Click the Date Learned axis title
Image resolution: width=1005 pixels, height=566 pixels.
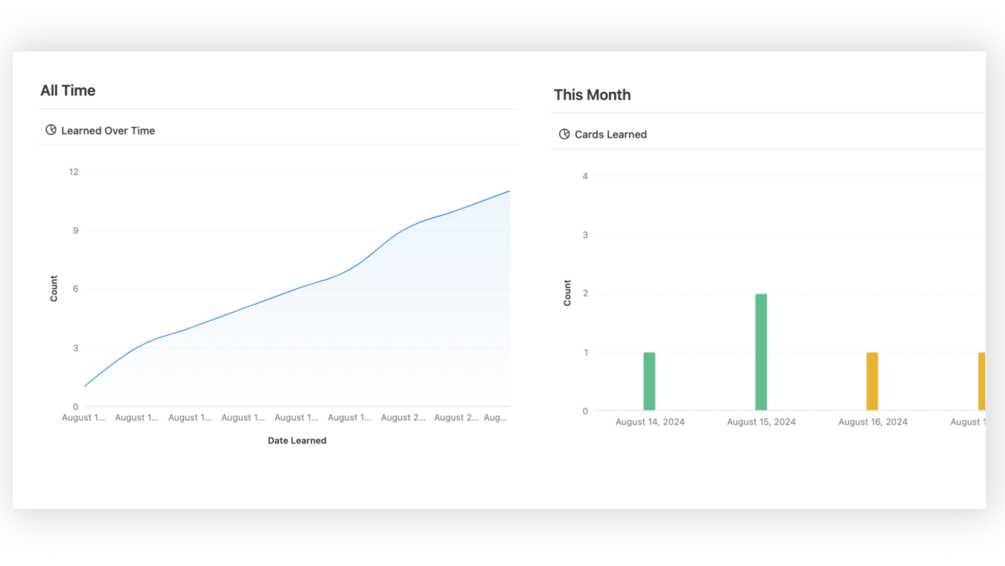coord(297,440)
